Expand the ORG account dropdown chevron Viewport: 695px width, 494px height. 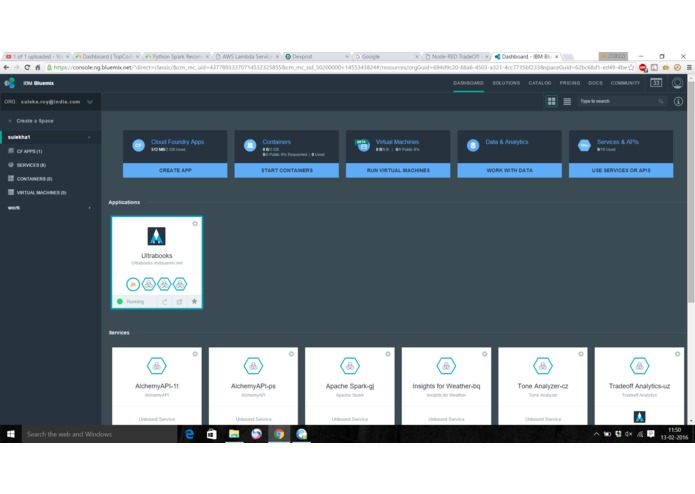tap(90, 102)
